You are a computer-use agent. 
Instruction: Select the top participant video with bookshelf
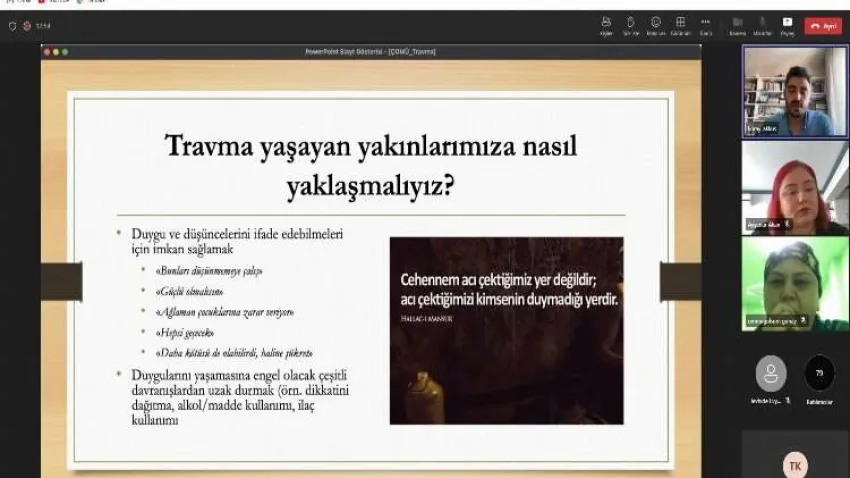(x=795, y=91)
